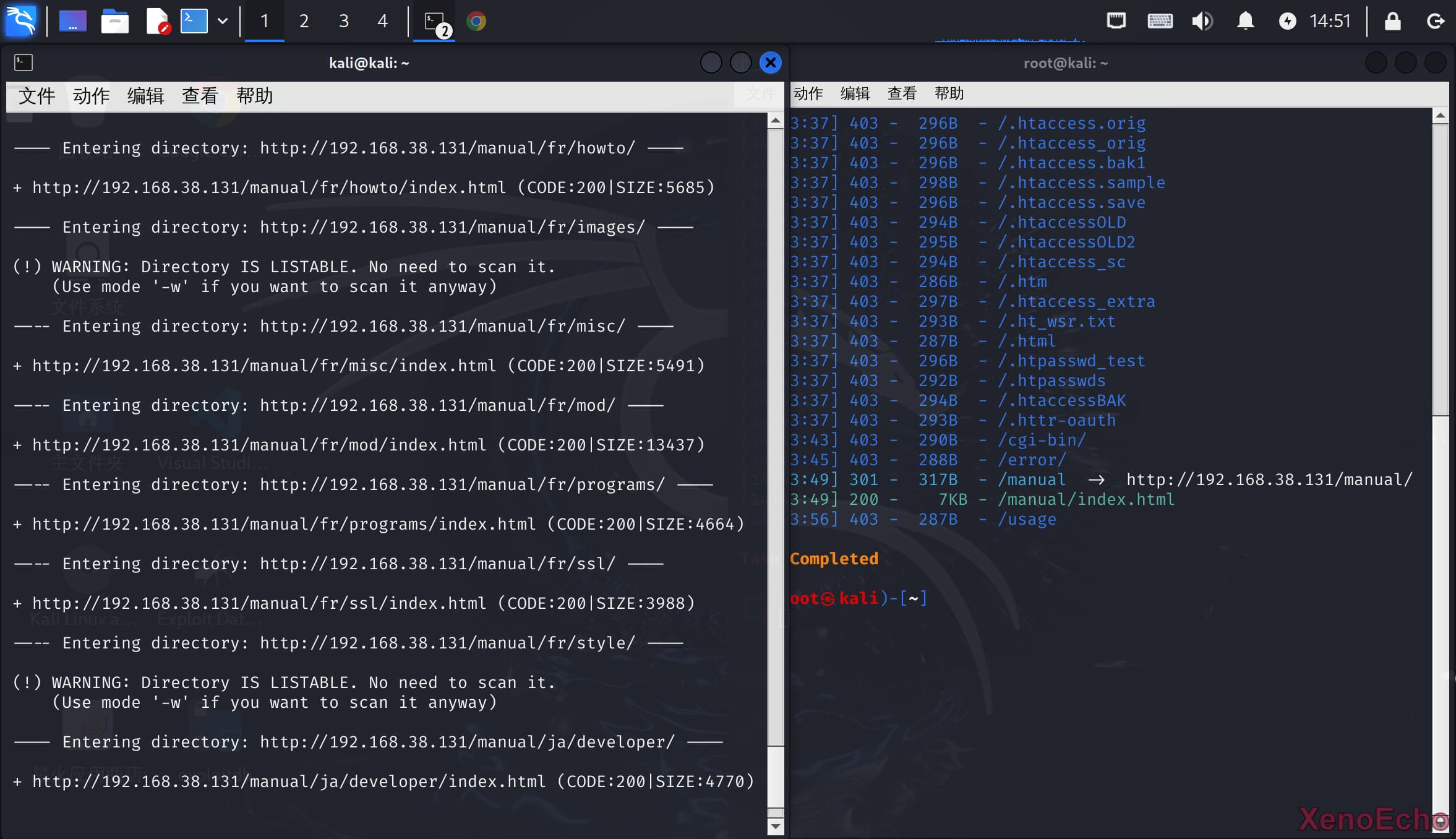The width and height of the screenshot is (1456, 839).
Task: Open the 编辑 menu in root terminal
Action: click(x=855, y=93)
